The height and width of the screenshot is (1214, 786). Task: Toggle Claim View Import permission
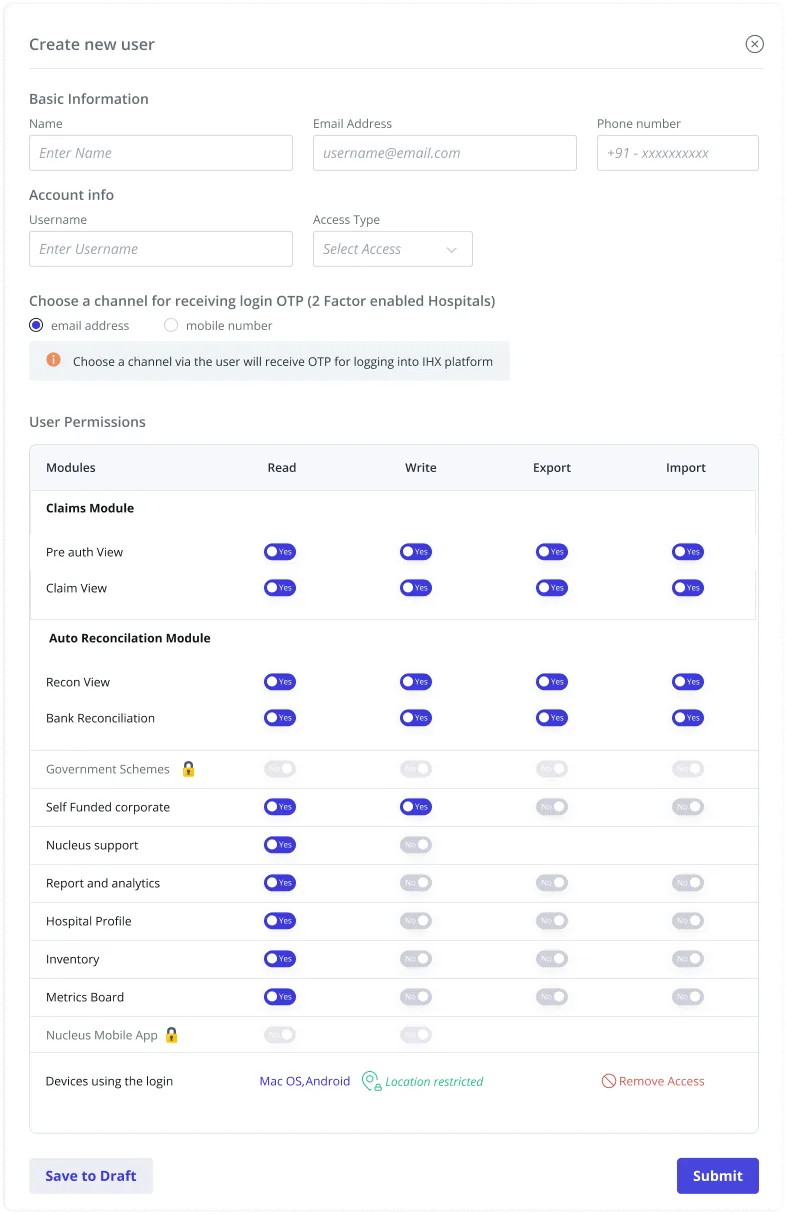tap(688, 588)
